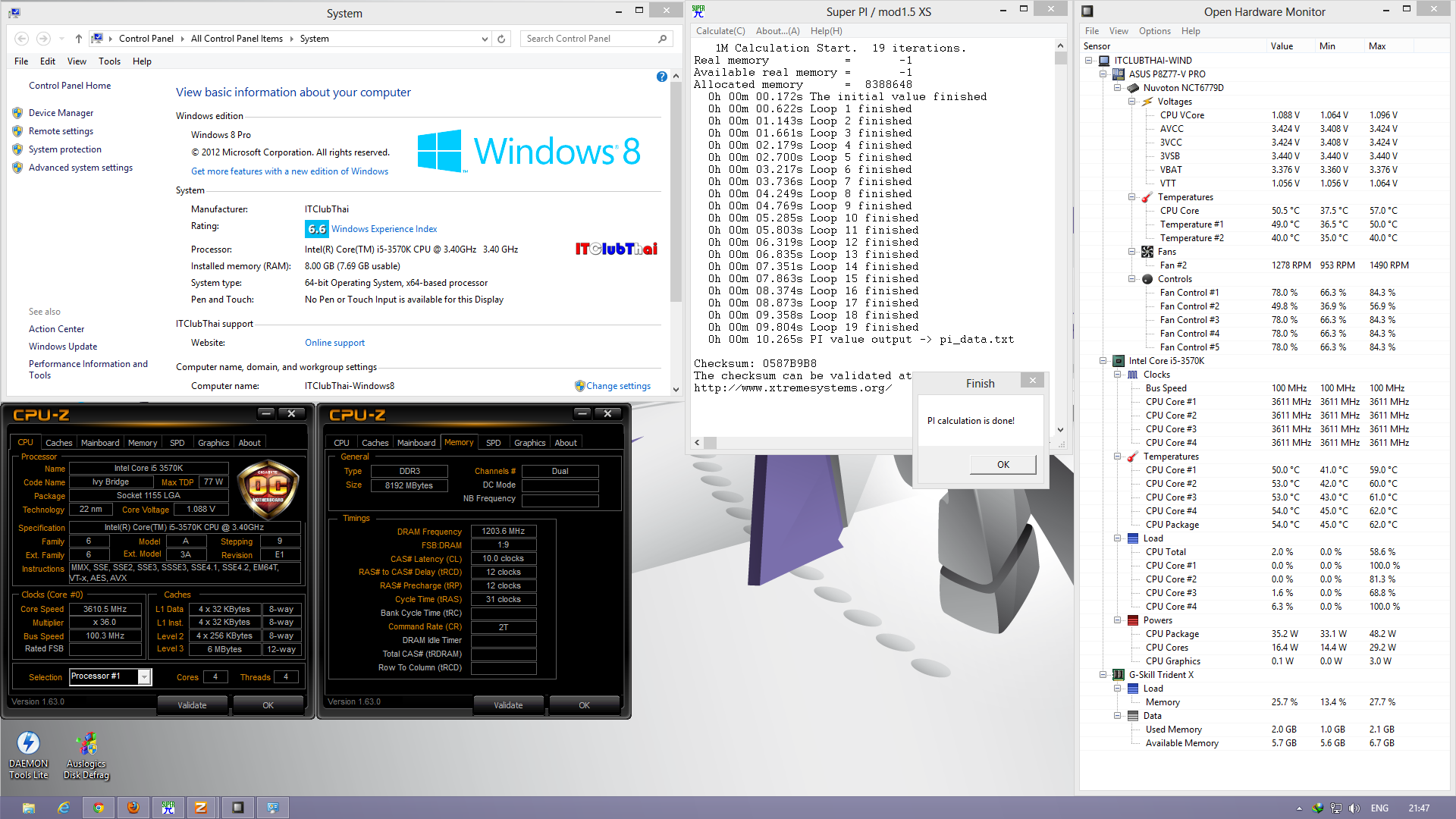
Task: Open the Windows Experience Index link
Action: click(x=384, y=229)
